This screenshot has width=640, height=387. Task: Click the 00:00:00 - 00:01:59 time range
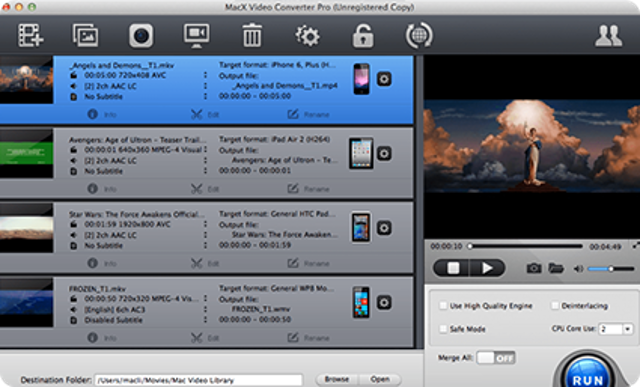(255, 245)
